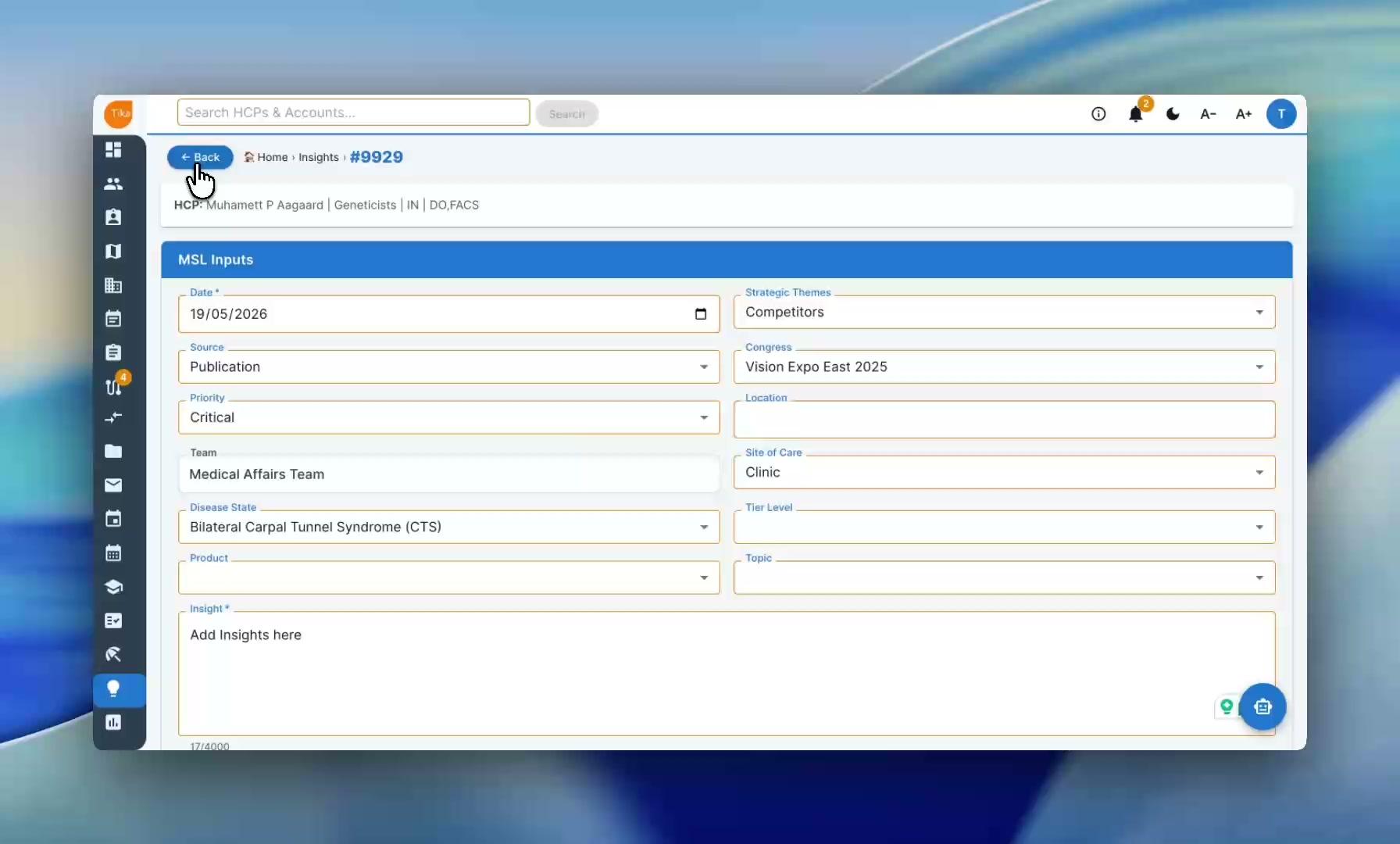The width and height of the screenshot is (1400, 844).
Task: Click the Search button
Action: pos(567,114)
